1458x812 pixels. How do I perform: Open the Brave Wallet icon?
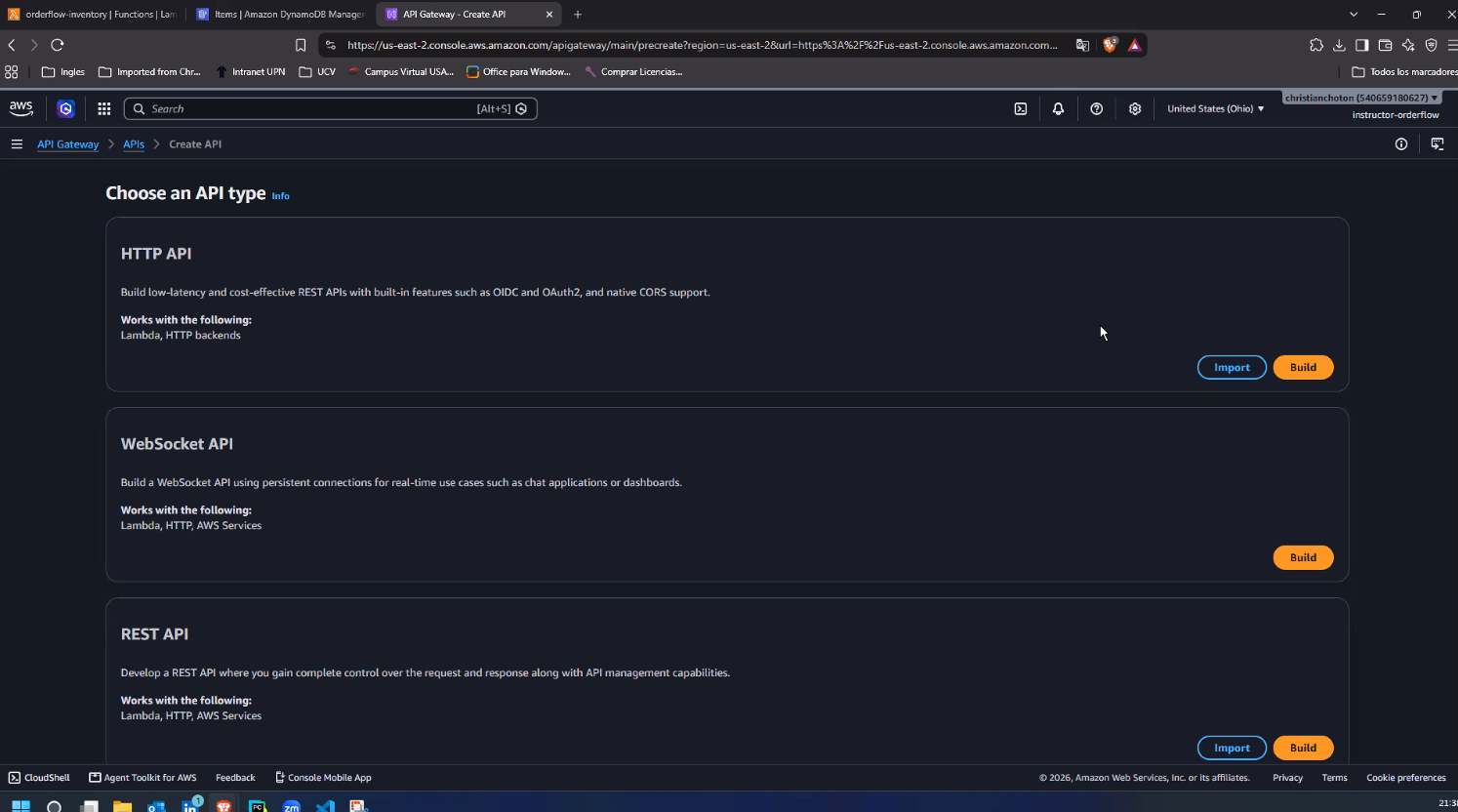coord(1385,45)
